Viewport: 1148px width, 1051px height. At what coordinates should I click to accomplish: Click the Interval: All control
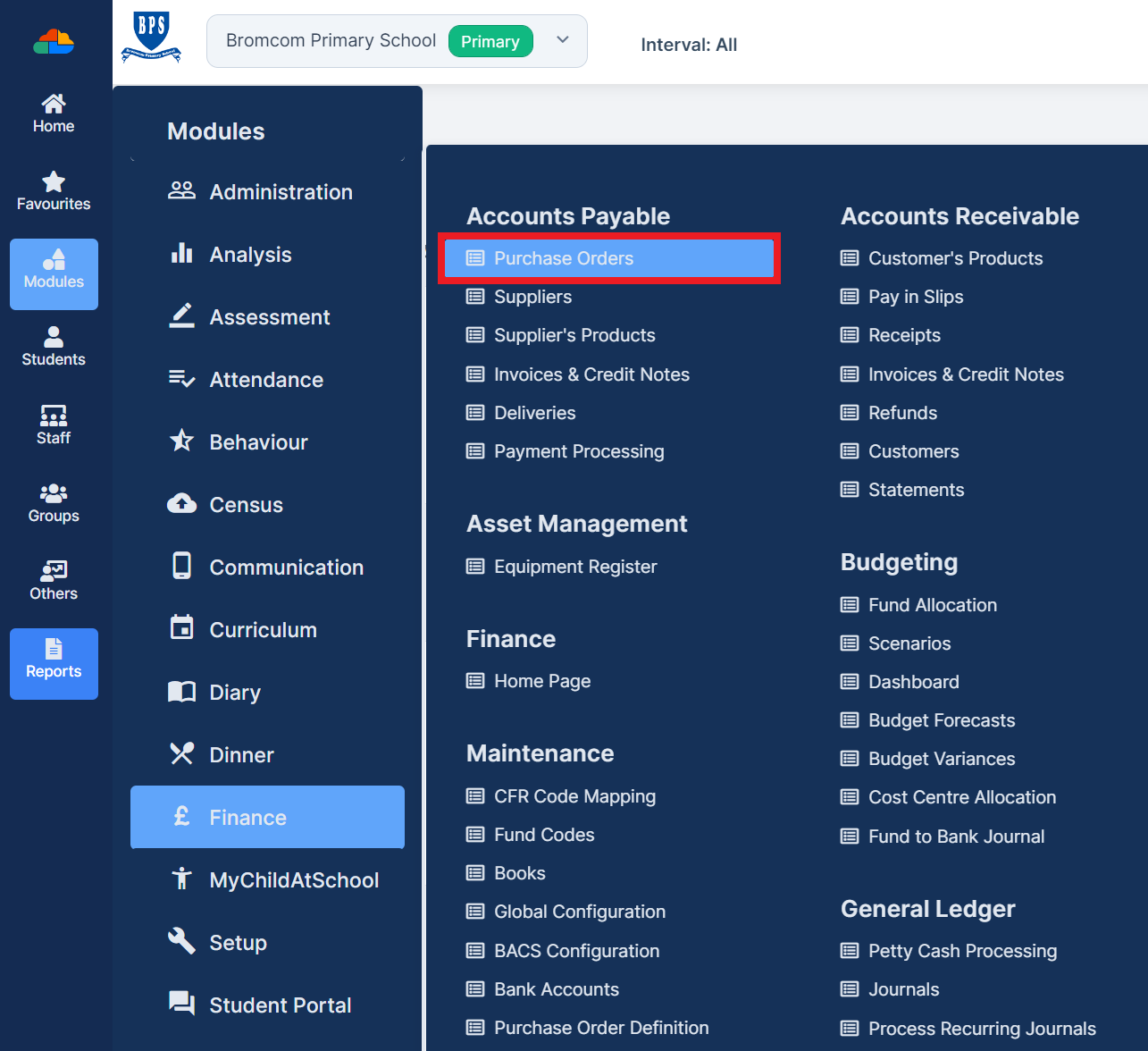point(689,45)
